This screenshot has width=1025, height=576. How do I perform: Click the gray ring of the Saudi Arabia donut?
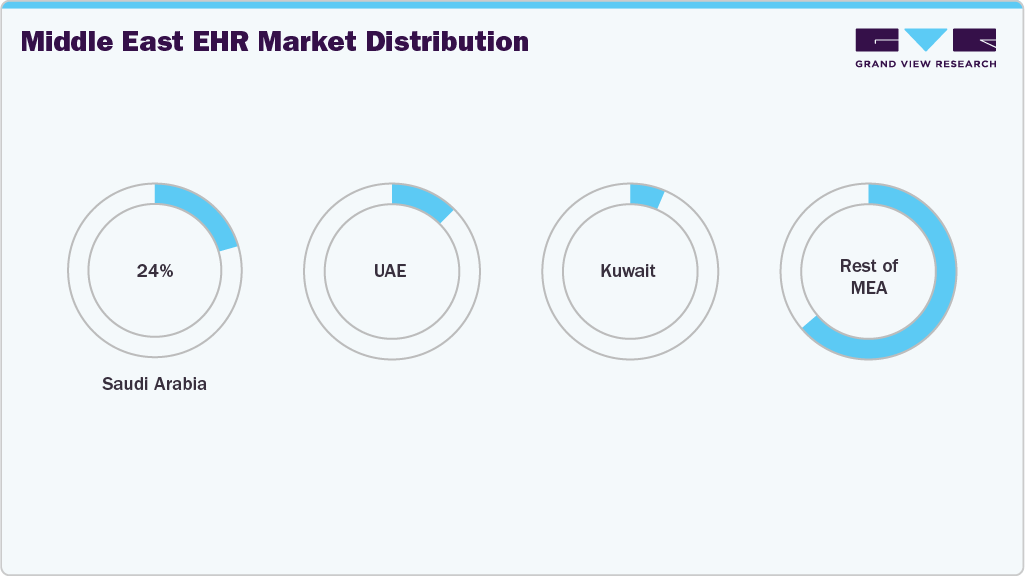point(155,348)
